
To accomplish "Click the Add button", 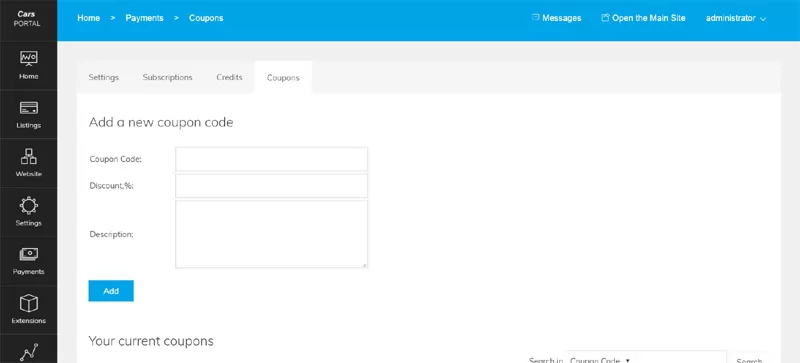I will 111,291.
